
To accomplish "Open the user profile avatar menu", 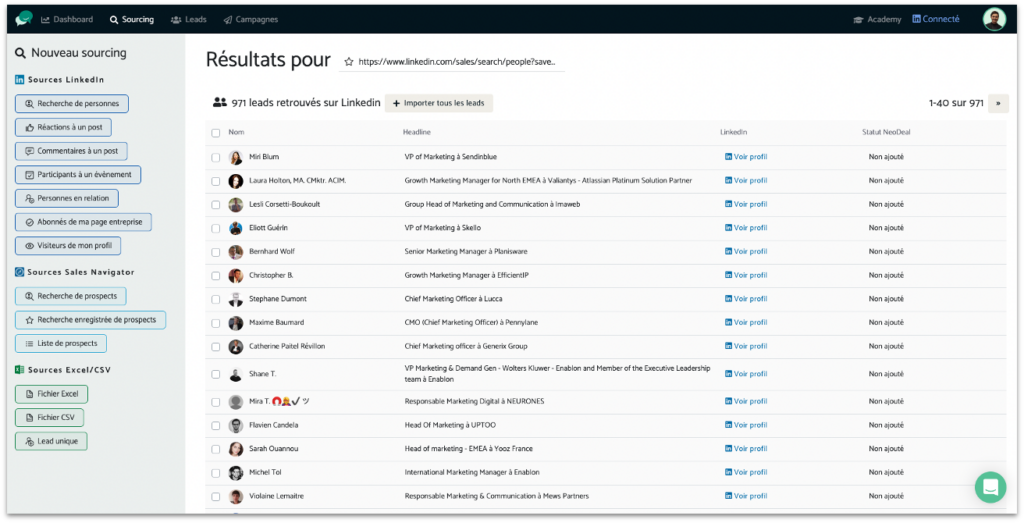I will point(994,20).
